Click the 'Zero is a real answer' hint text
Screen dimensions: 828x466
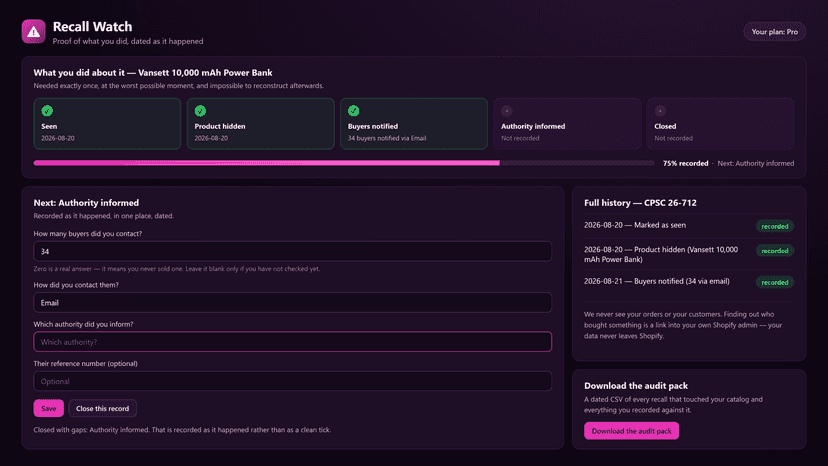coord(176,268)
